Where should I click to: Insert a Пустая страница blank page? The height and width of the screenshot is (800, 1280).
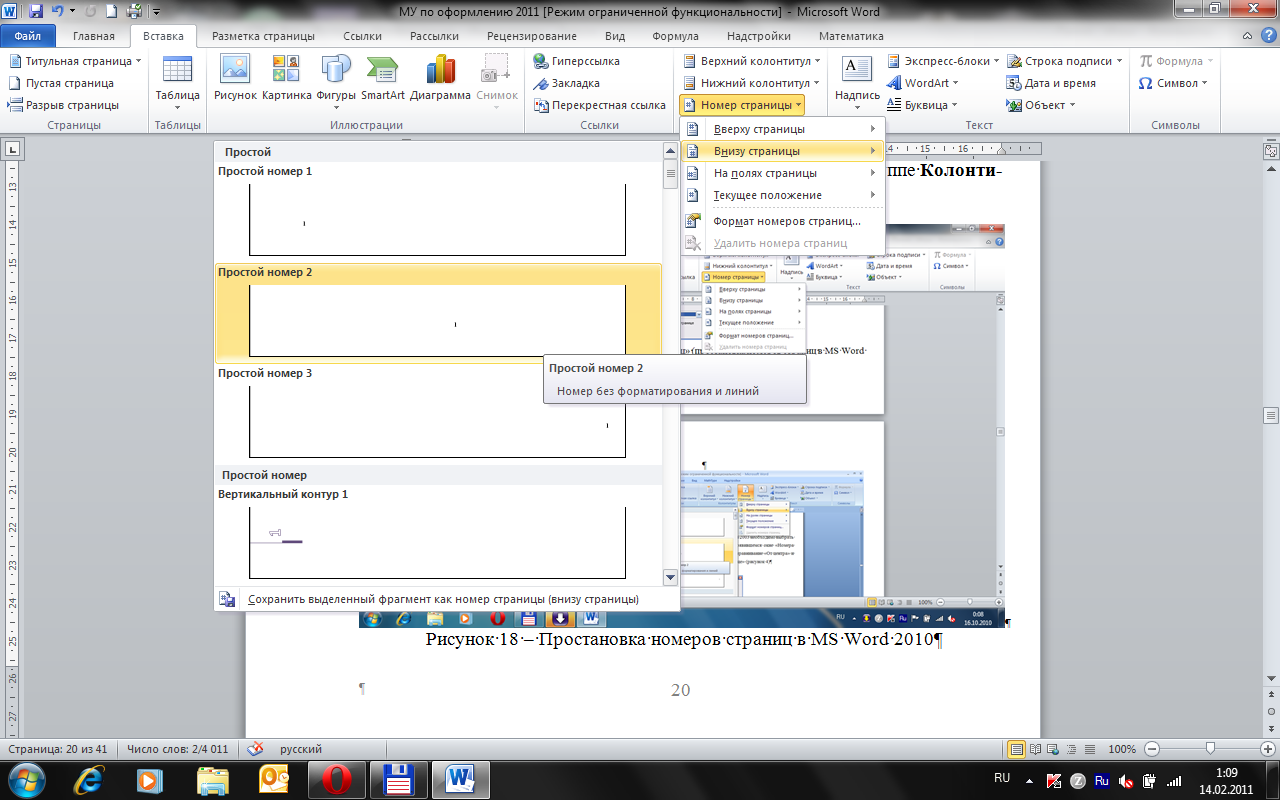tap(61, 83)
